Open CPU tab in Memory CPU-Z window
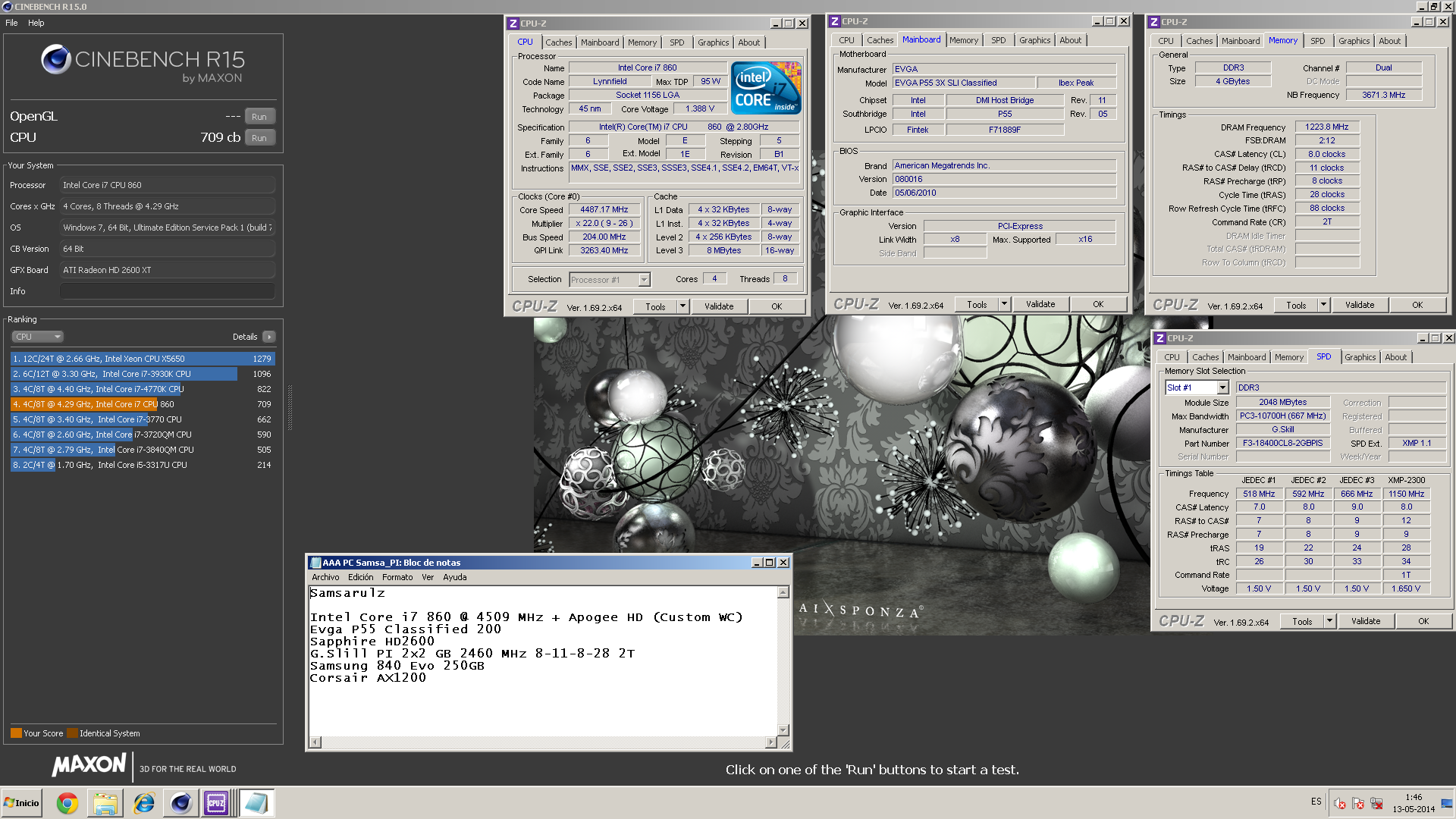 1166,41
